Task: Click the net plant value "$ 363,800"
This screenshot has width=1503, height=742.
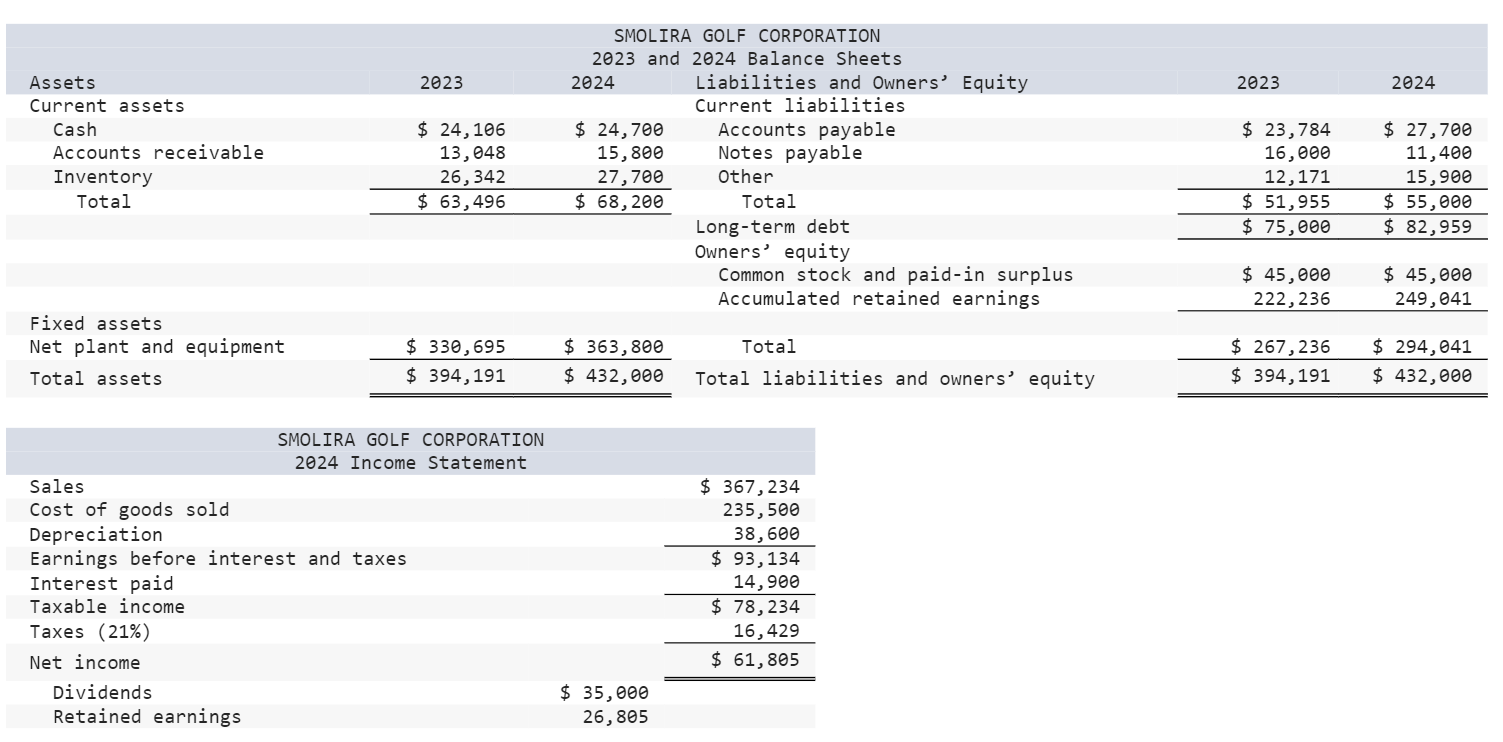Action: tap(615, 347)
